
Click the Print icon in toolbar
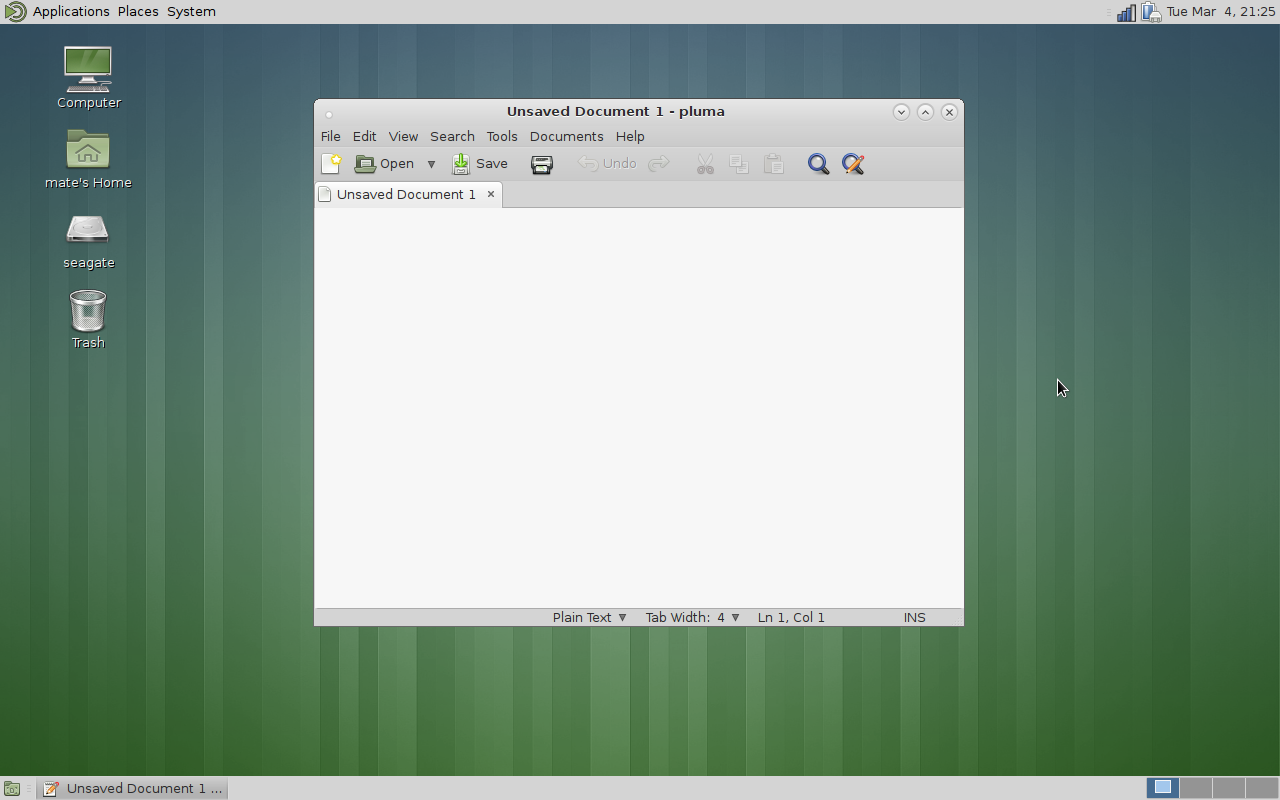click(x=541, y=164)
